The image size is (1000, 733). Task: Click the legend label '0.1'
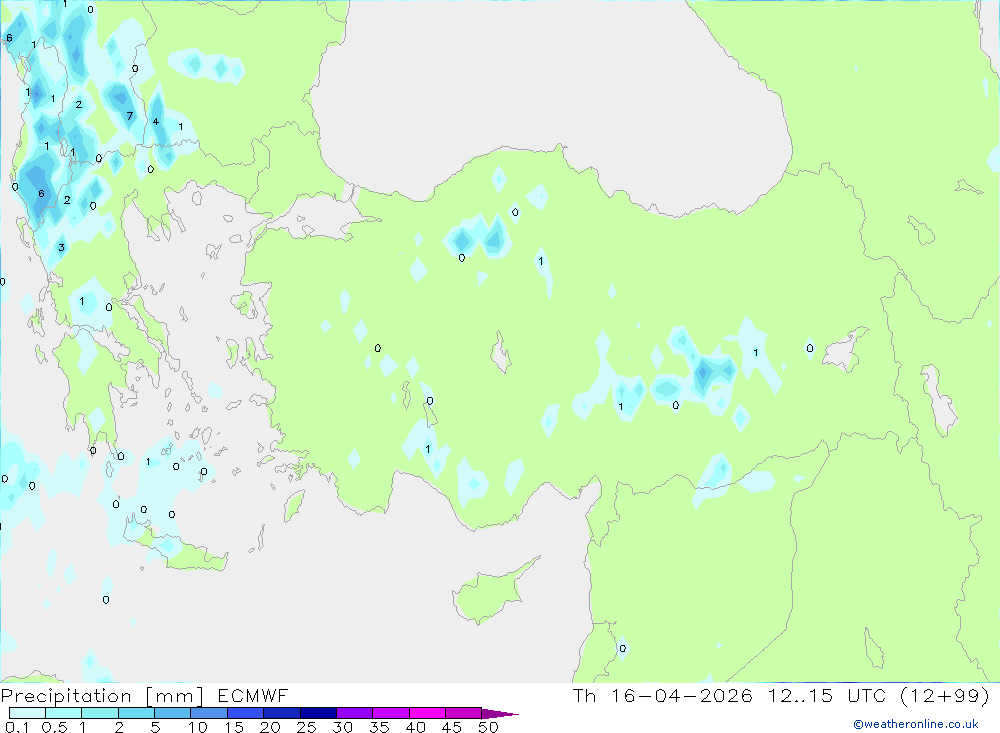tap(17, 727)
